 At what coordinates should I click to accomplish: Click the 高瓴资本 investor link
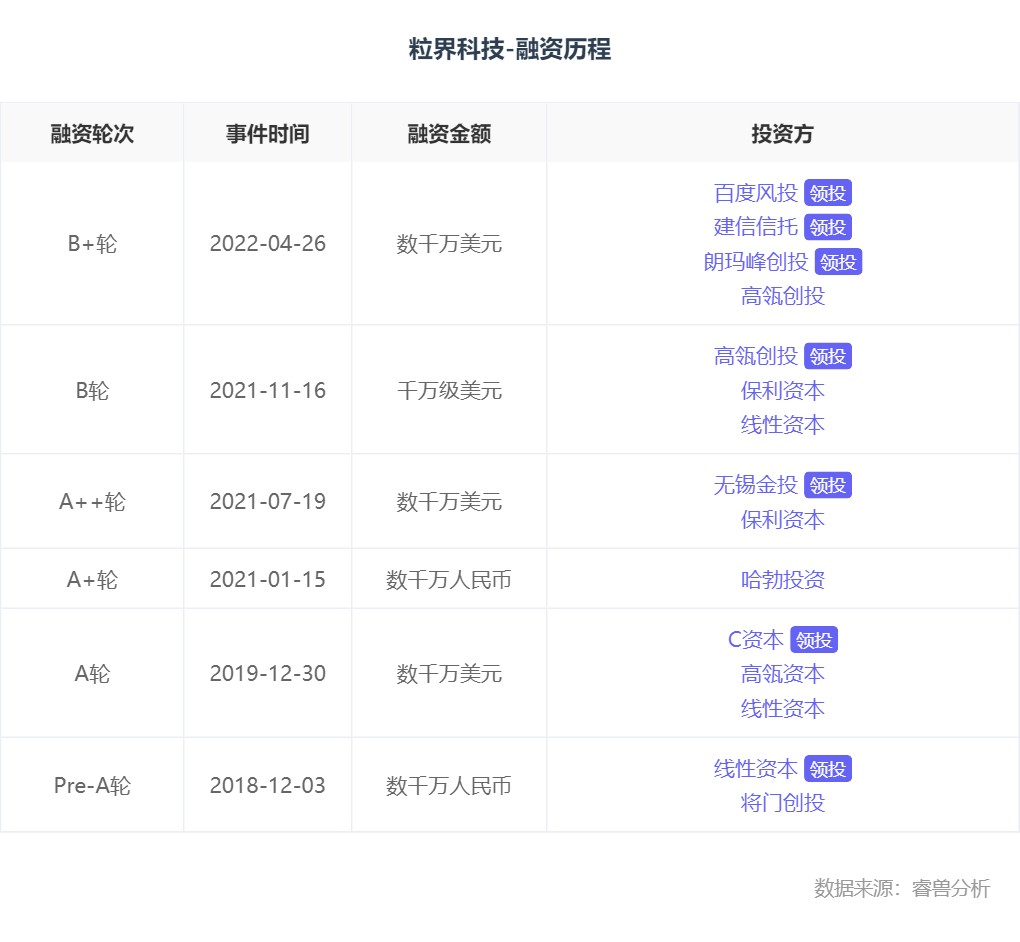[x=783, y=675]
